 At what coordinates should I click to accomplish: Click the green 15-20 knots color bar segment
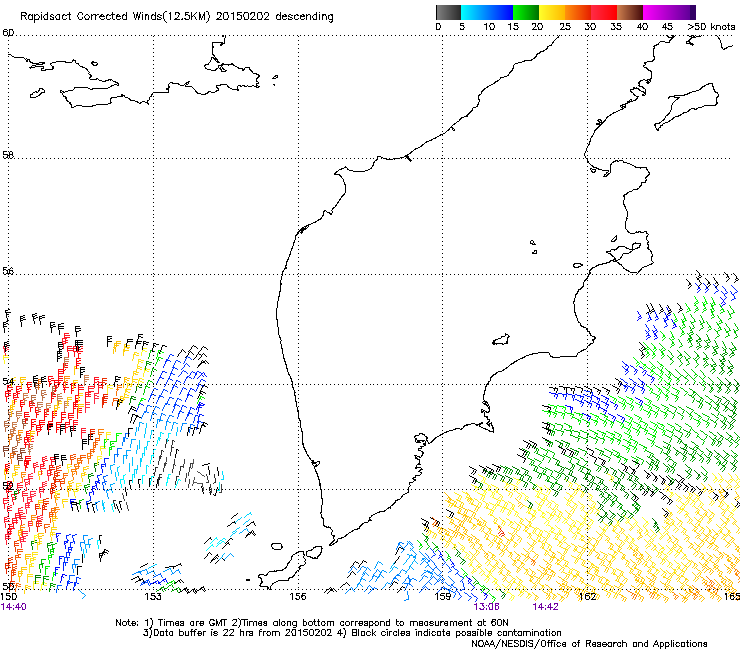(526, 12)
